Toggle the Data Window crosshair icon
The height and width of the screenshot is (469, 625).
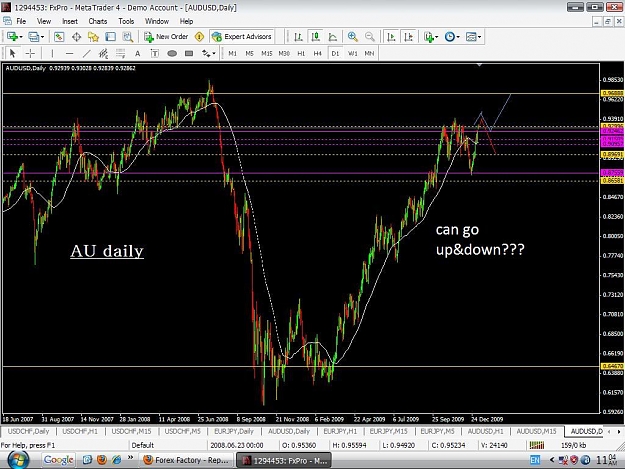click(x=76, y=37)
